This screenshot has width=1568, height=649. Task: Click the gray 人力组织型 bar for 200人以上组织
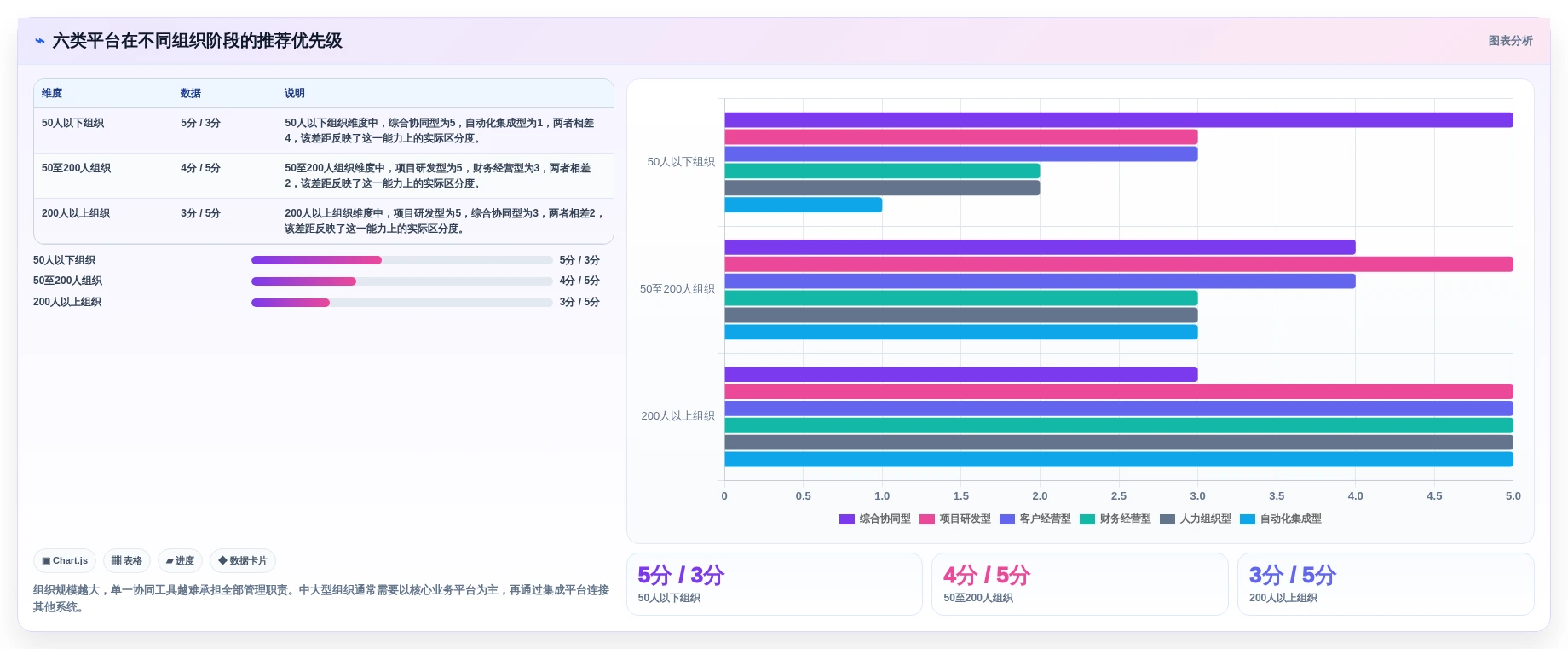1119,443
